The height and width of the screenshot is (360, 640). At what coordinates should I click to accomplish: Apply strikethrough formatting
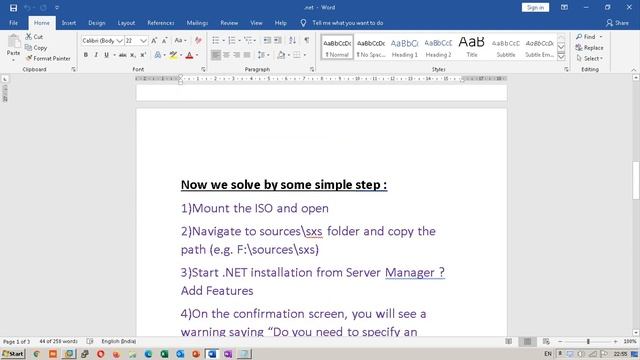click(122, 55)
